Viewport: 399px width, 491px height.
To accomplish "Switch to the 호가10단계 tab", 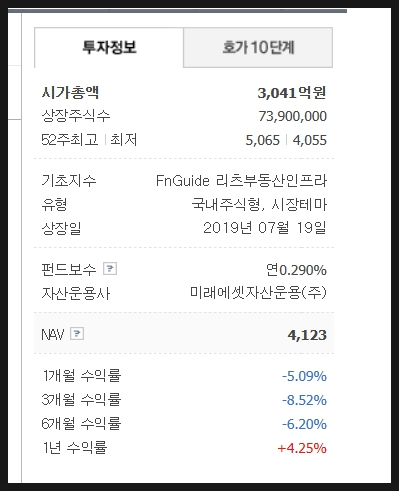I will pos(258,47).
